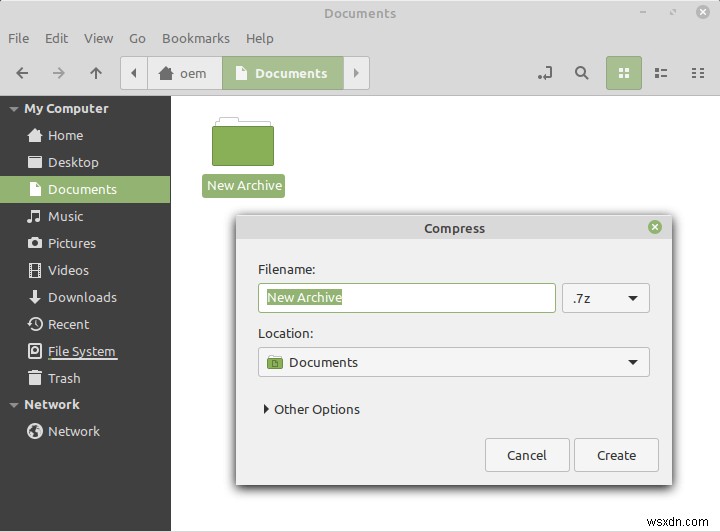Image resolution: width=720 pixels, height=532 pixels.
Task: Open the search magnifier in toolbar
Action: point(581,73)
